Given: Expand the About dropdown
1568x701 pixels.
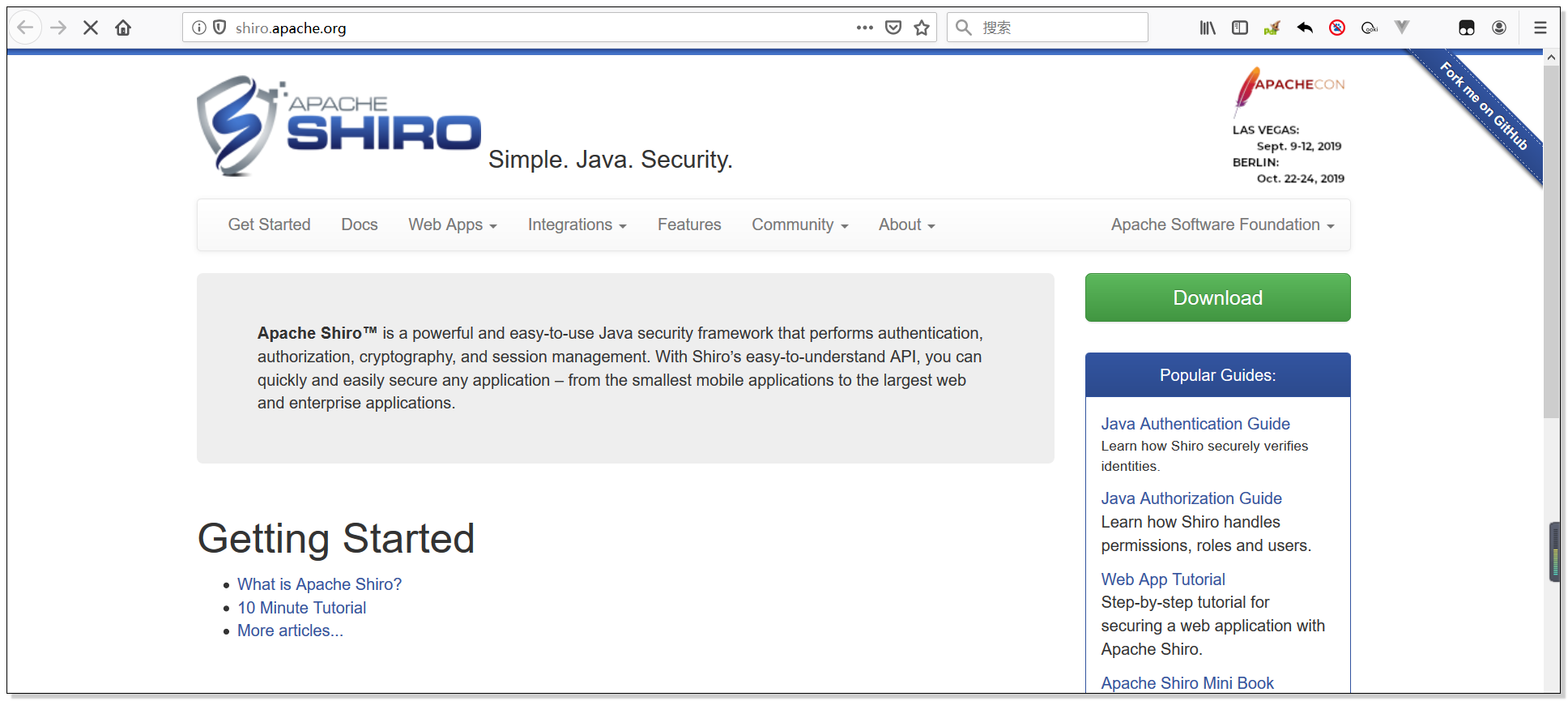Looking at the screenshot, I should [x=907, y=224].
